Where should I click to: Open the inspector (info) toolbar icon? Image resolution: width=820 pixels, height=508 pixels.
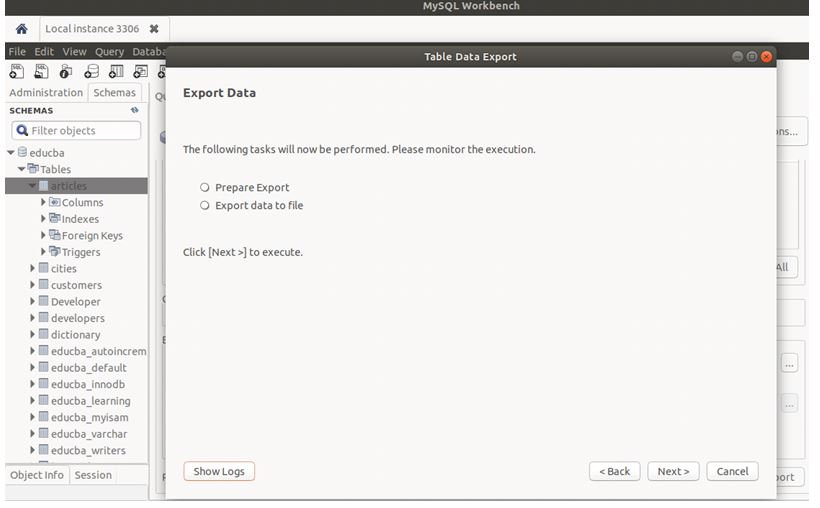point(66,71)
